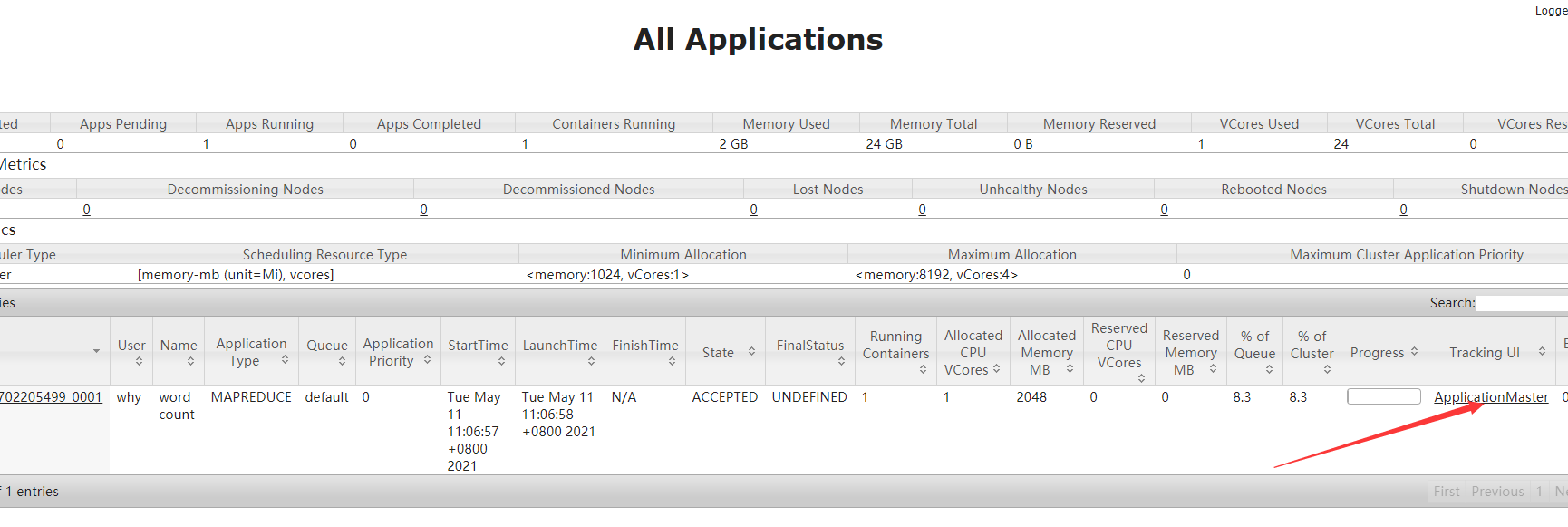Open the Decommissioned Nodes count link
Screen dimensions: 1568x527
point(423,210)
